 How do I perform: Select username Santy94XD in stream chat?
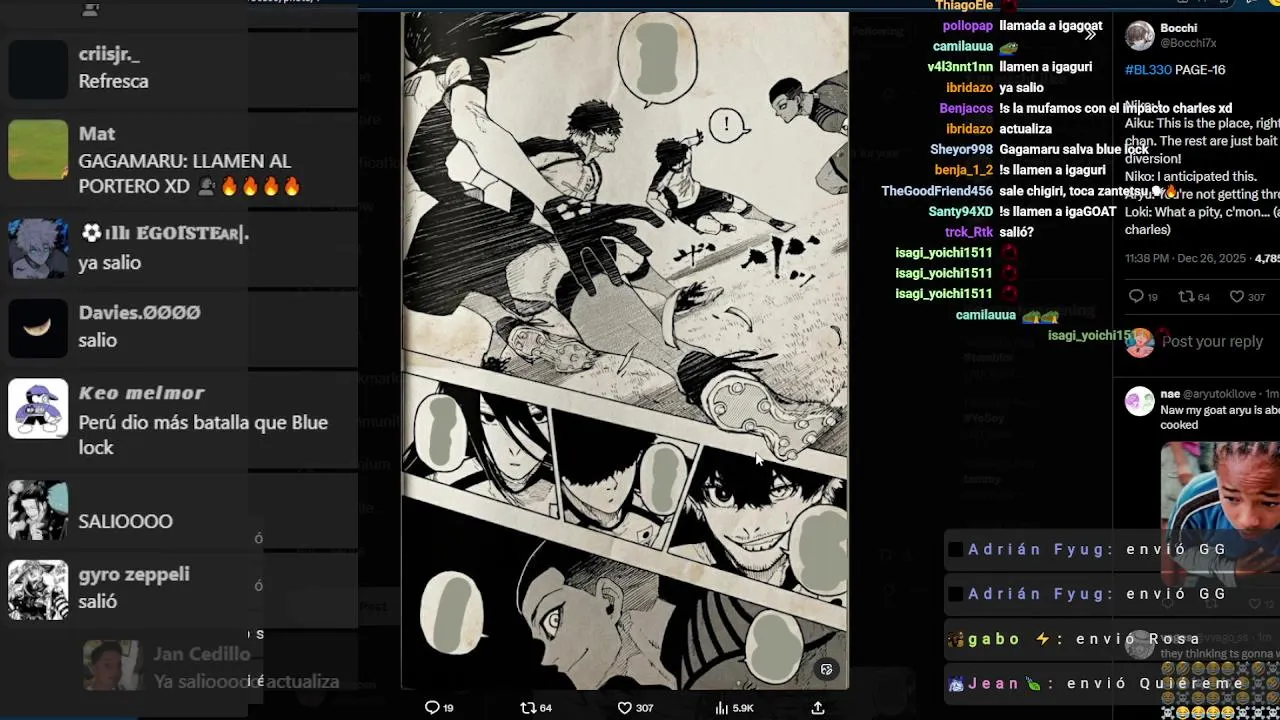(960, 212)
